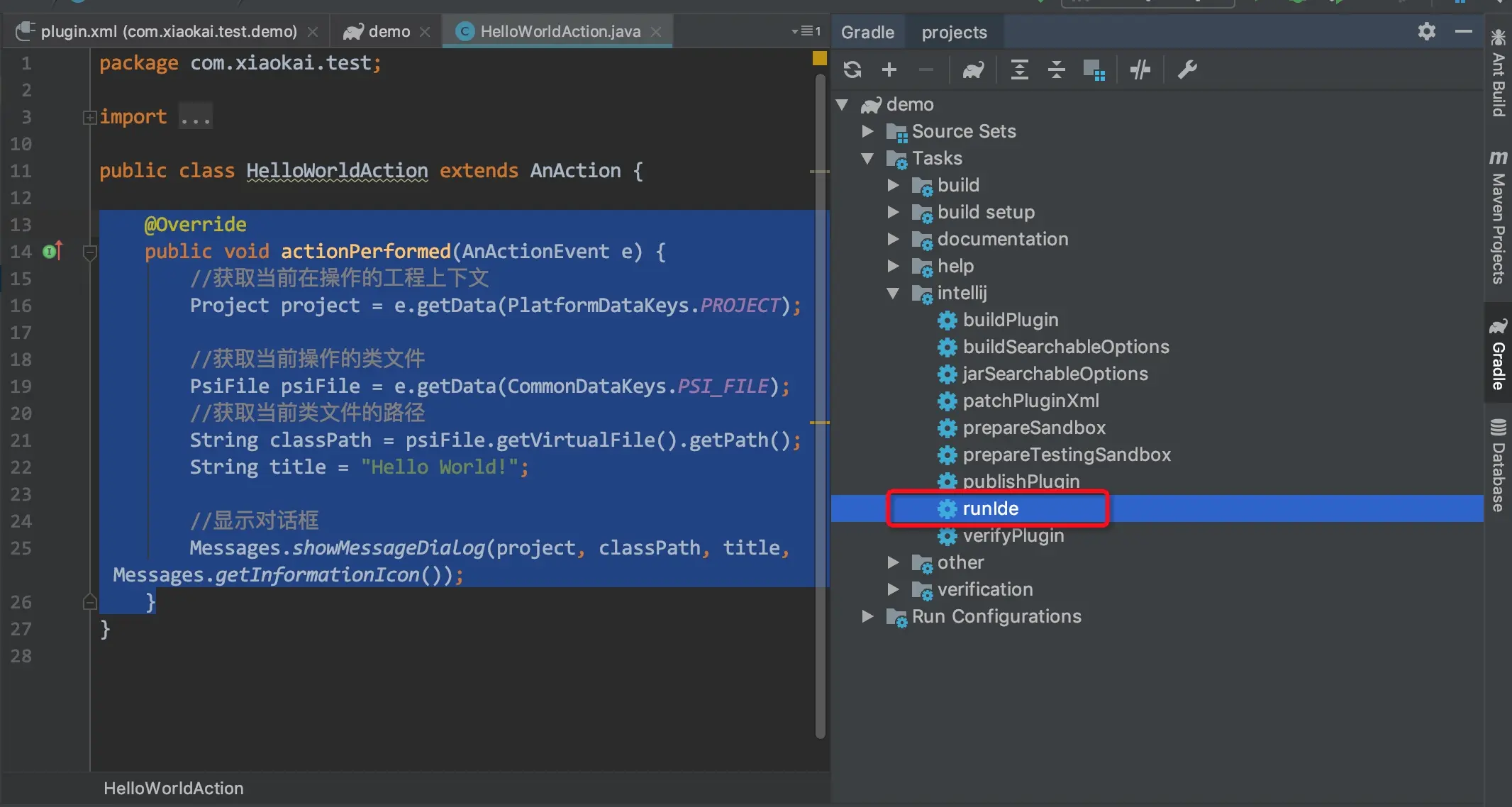Toggle offline mode icon in Gradle toolbar
The width and height of the screenshot is (1512, 807).
1140,69
